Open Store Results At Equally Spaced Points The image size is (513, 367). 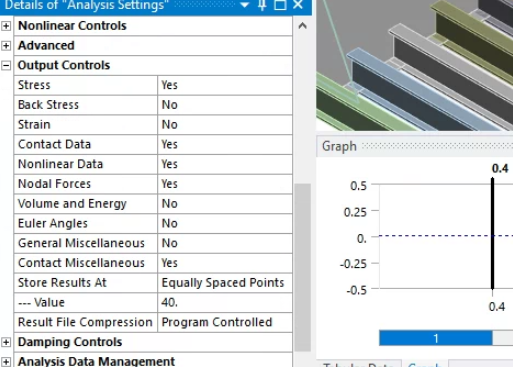tap(225, 283)
